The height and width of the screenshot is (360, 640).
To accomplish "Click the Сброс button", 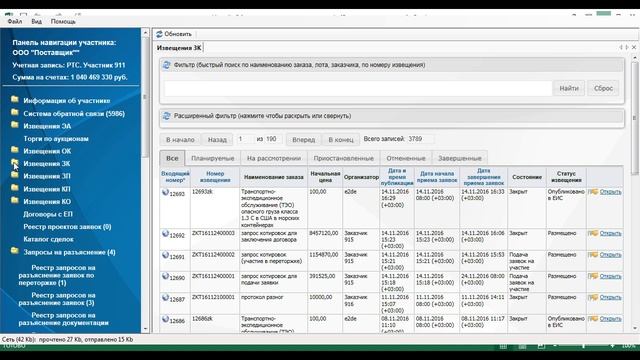I will click(x=603, y=88).
